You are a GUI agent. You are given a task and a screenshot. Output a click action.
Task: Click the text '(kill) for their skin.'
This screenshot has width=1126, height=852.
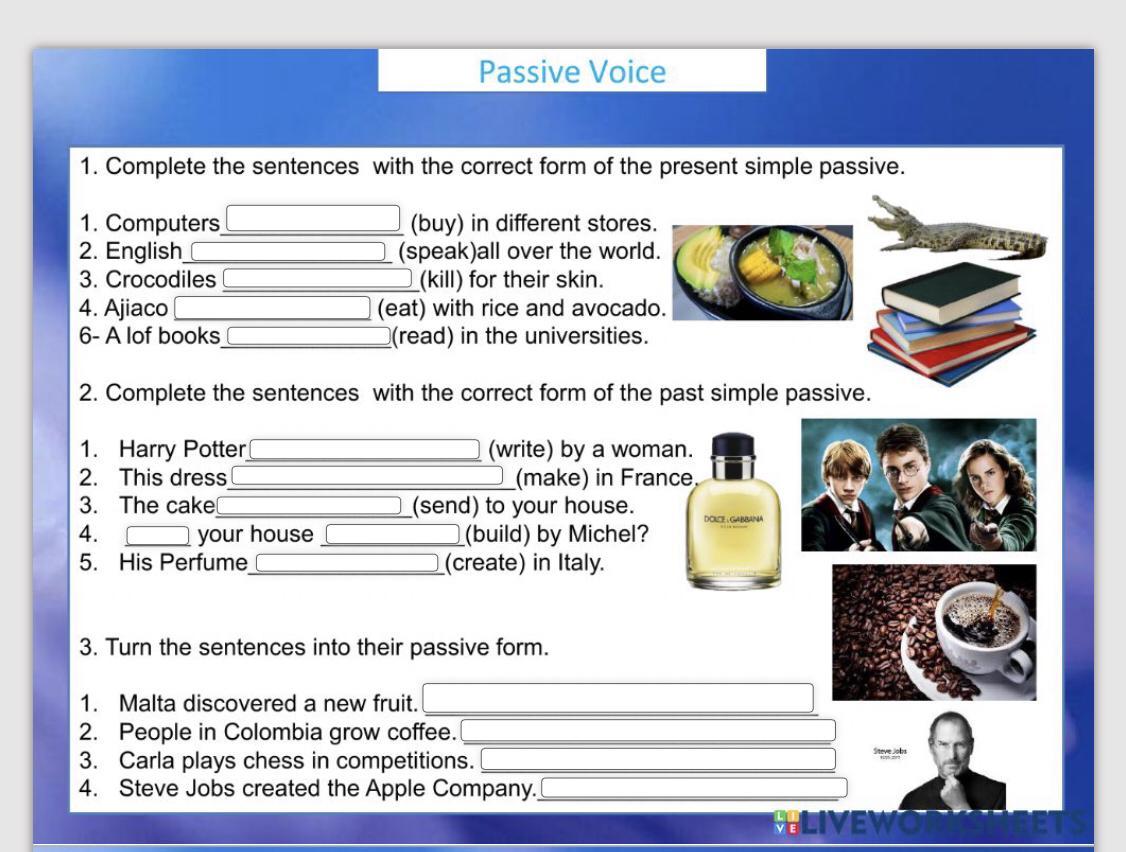511,279
